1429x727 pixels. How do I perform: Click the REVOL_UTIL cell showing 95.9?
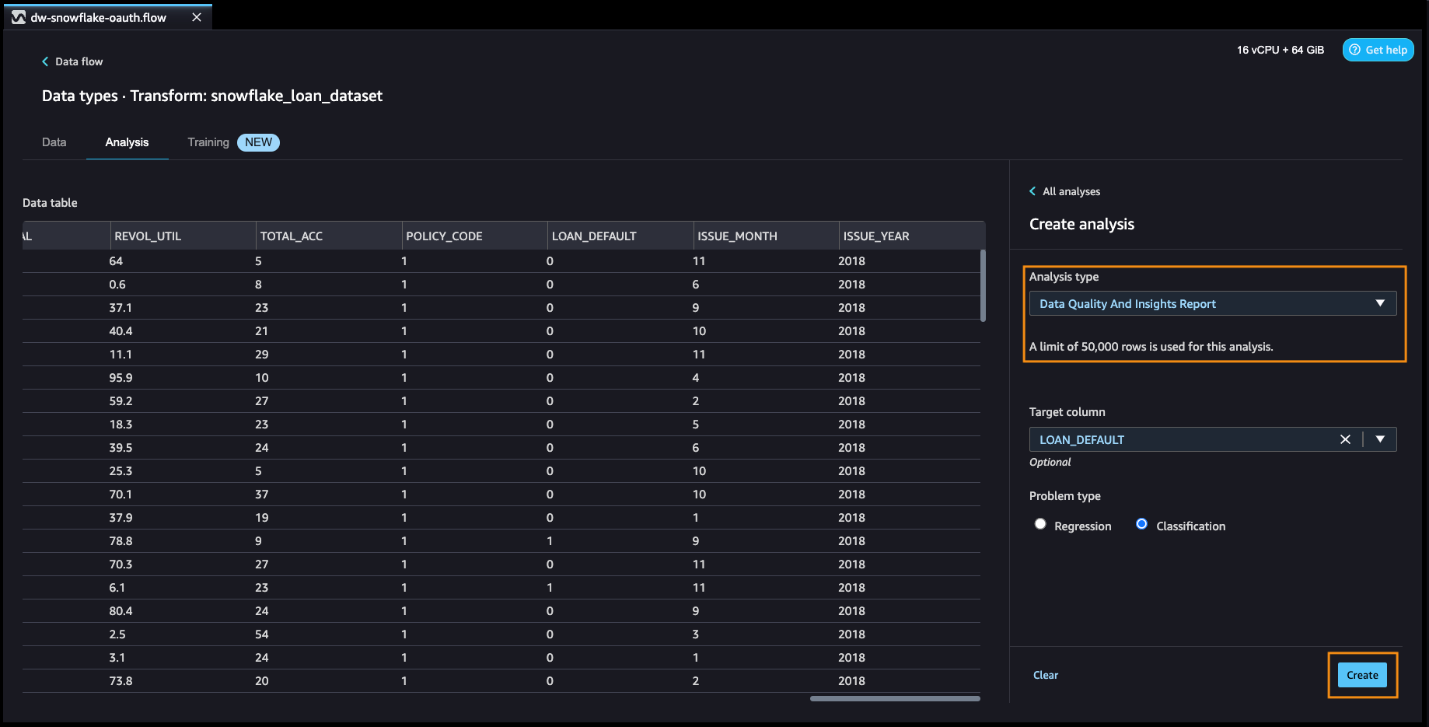tap(121, 378)
